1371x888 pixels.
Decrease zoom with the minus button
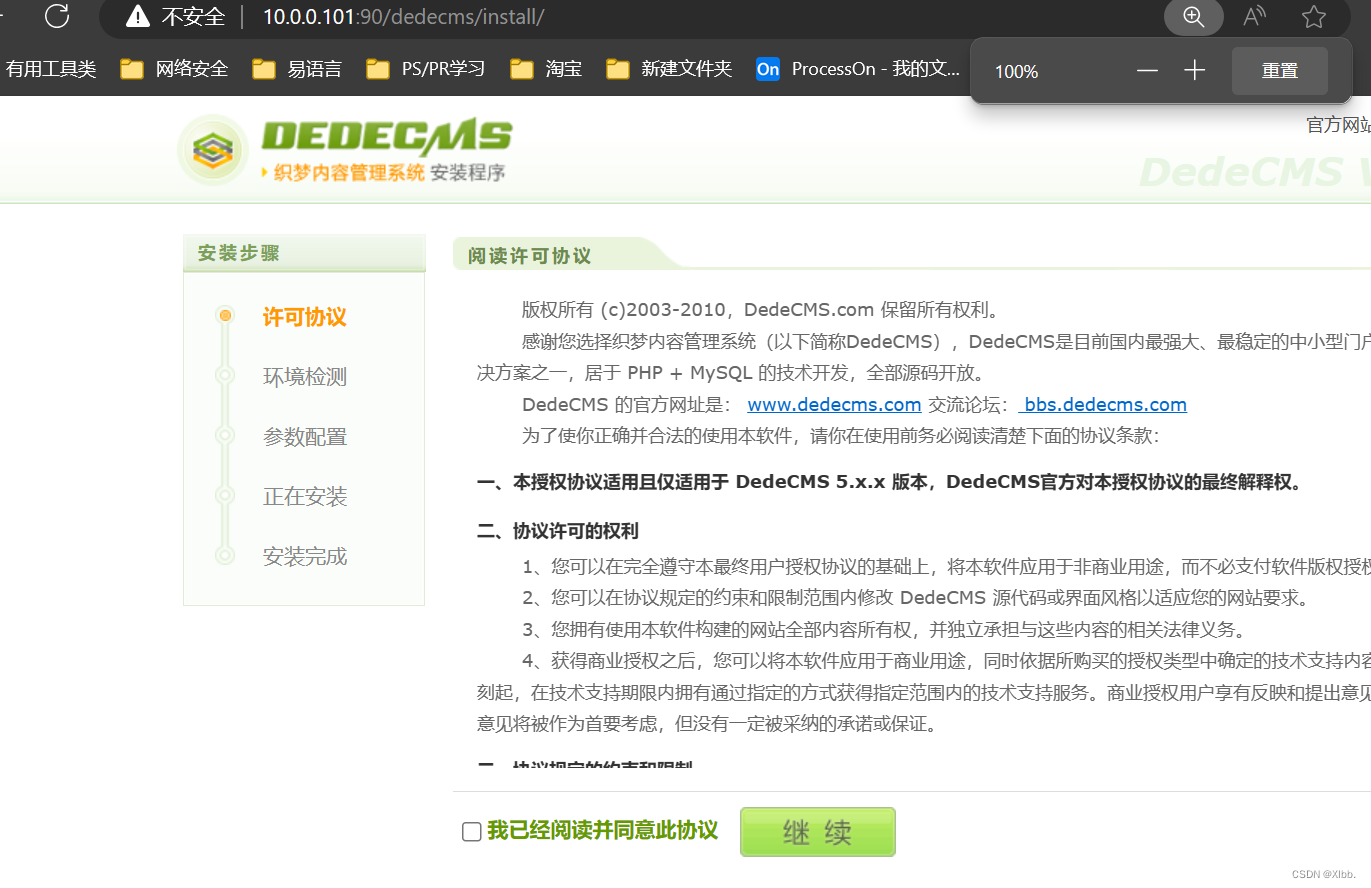[x=1147, y=70]
